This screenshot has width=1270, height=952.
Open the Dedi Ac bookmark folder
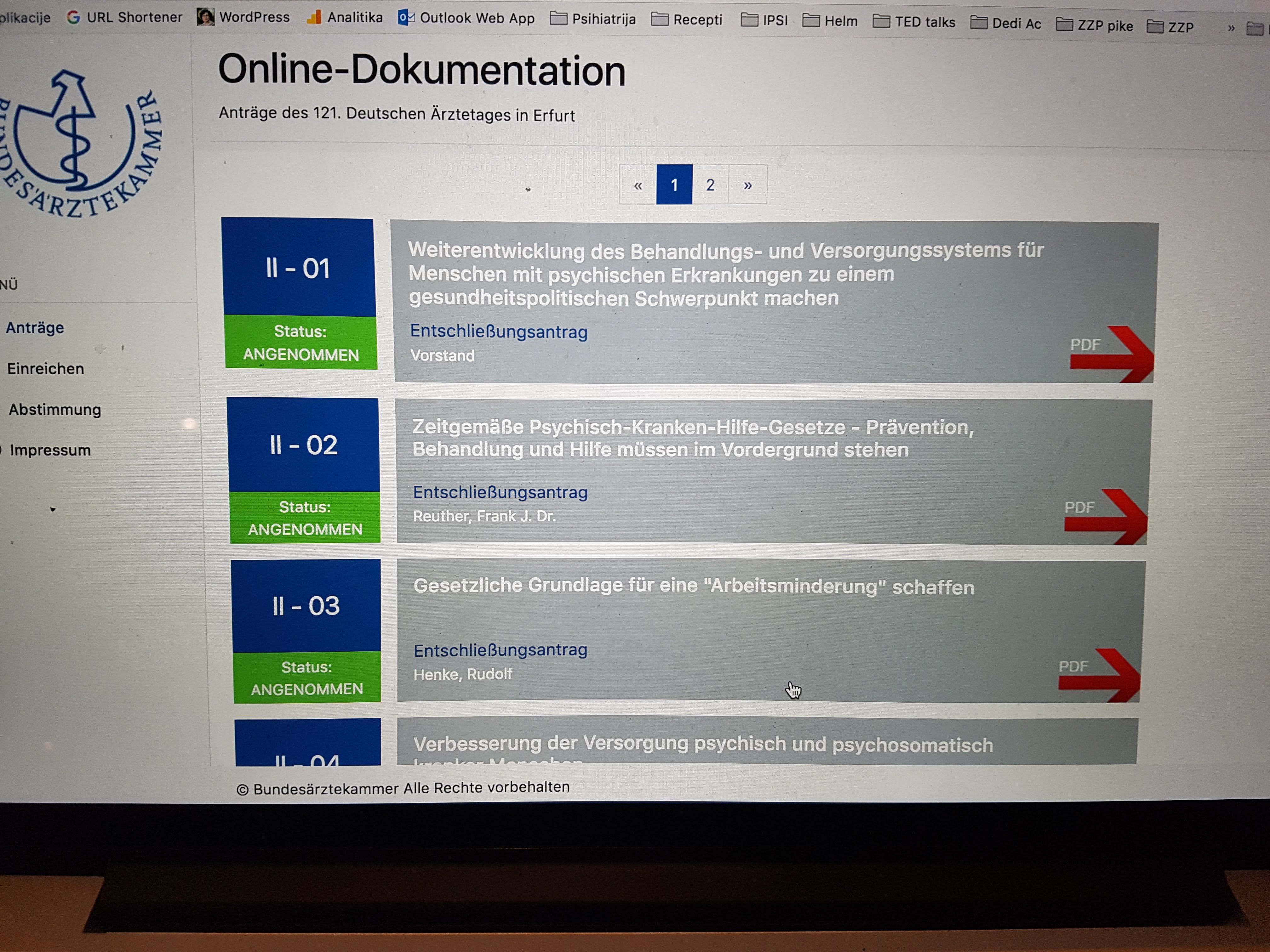(x=1005, y=24)
